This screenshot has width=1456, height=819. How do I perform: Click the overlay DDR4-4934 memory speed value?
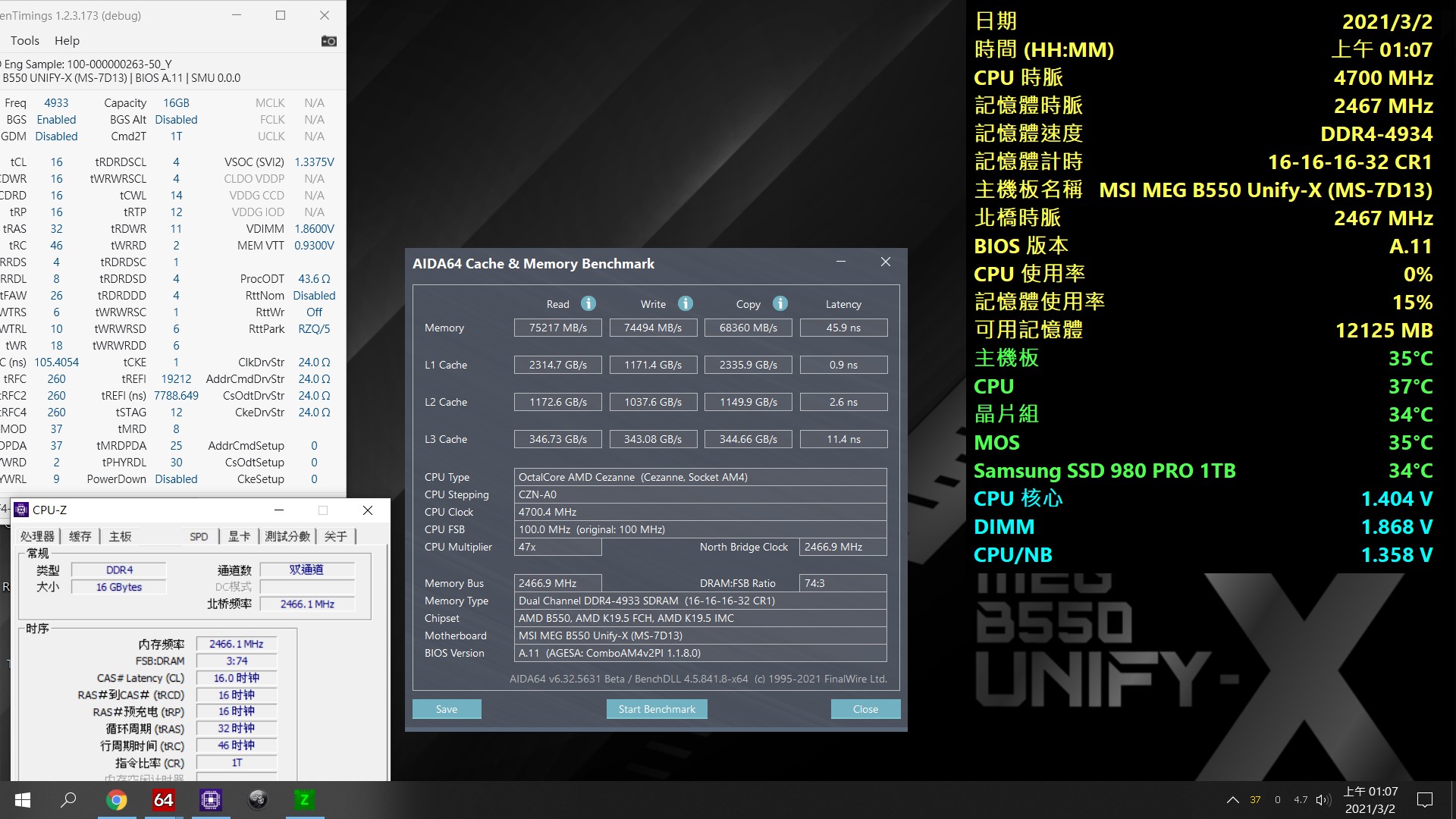pyautogui.click(x=1376, y=134)
